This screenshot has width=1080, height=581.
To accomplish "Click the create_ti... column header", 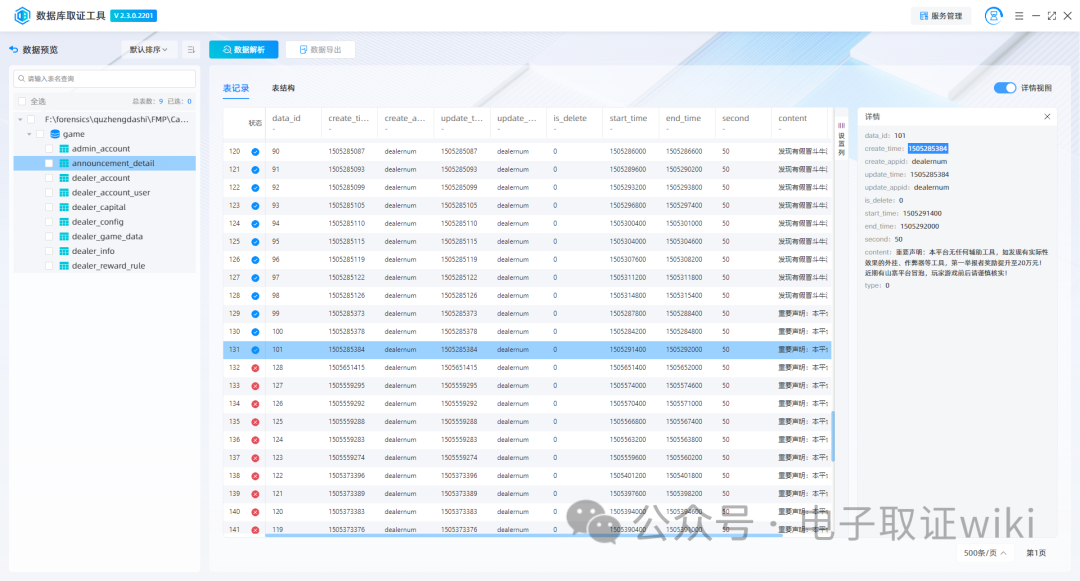I will point(349,118).
